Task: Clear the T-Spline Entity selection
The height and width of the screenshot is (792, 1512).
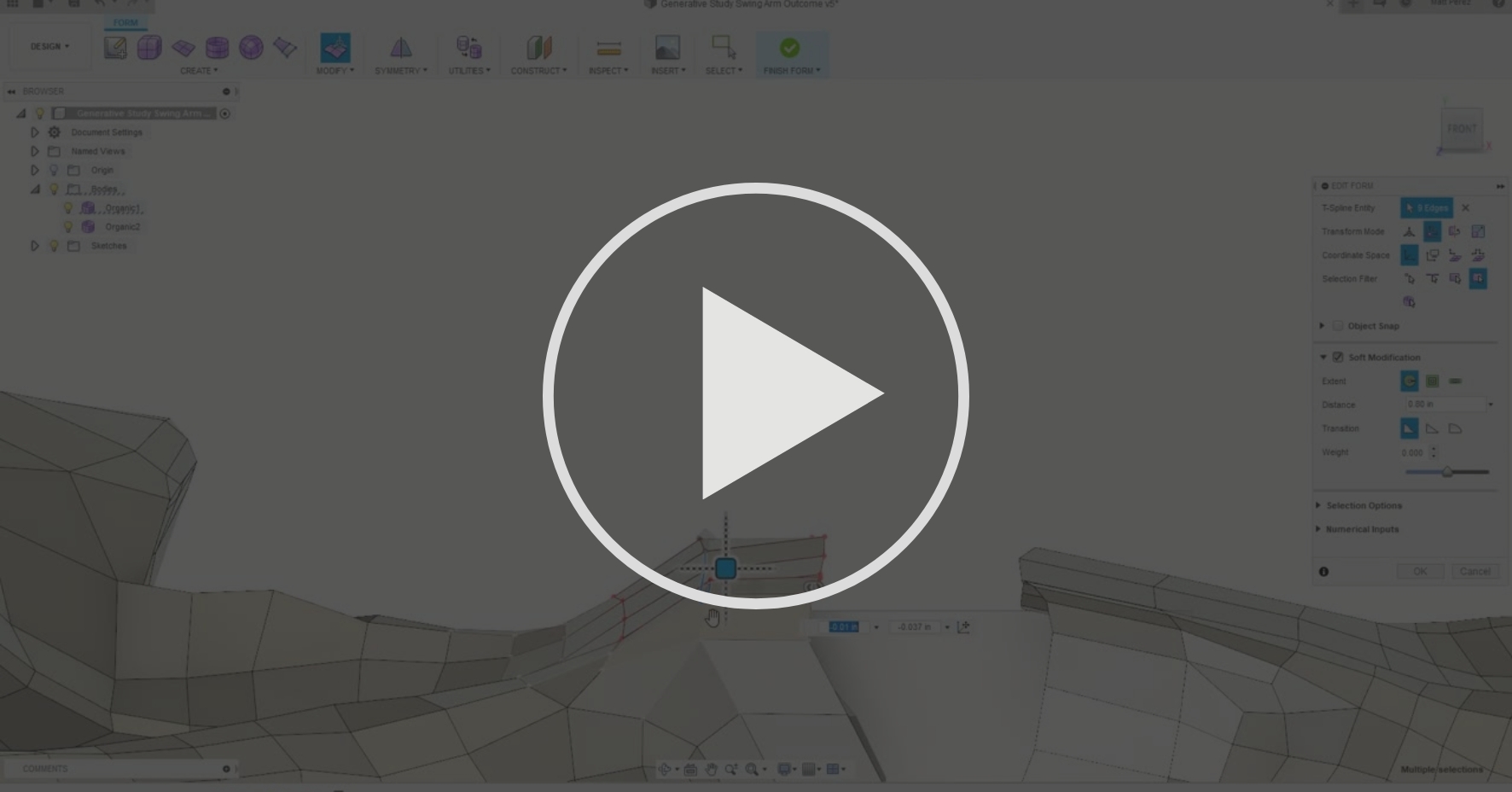Action: click(1466, 208)
